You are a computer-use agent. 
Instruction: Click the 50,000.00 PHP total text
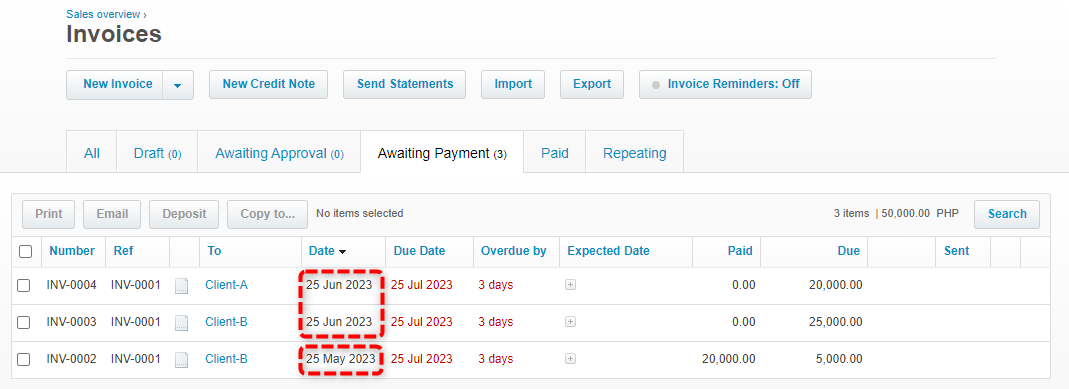(920, 213)
